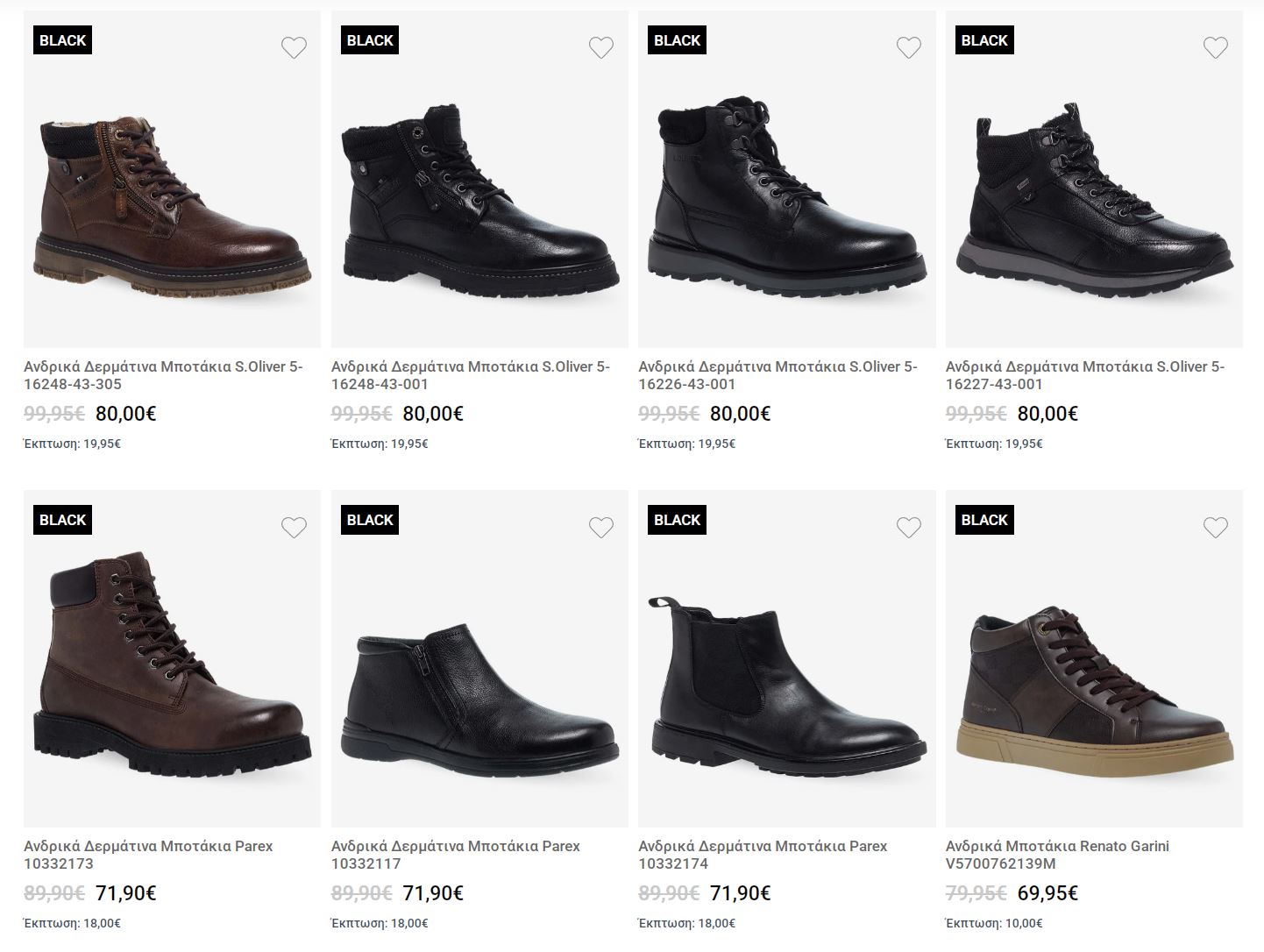
Task: Favorite the Renato Garini V5700762139M boot
Action: click(1215, 527)
